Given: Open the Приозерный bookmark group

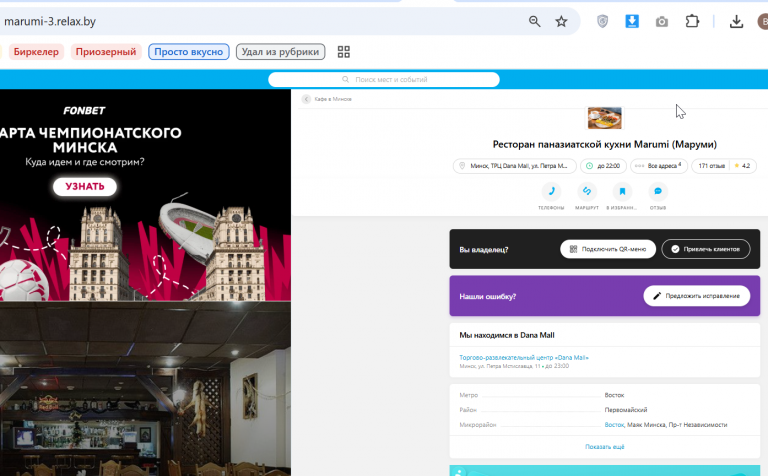Looking at the screenshot, I should pyautogui.click(x=106, y=51).
